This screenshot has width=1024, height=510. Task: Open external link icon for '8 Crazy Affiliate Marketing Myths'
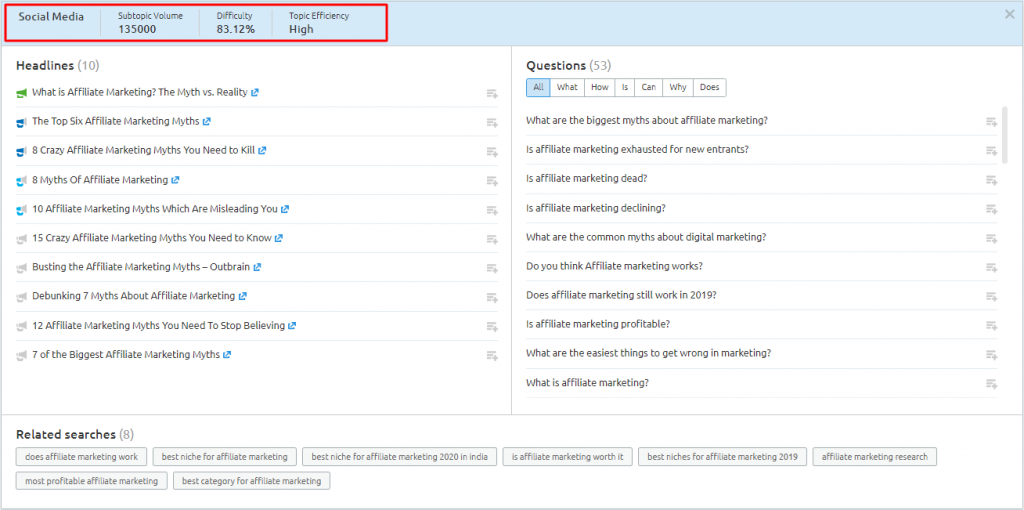(x=262, y=150)
